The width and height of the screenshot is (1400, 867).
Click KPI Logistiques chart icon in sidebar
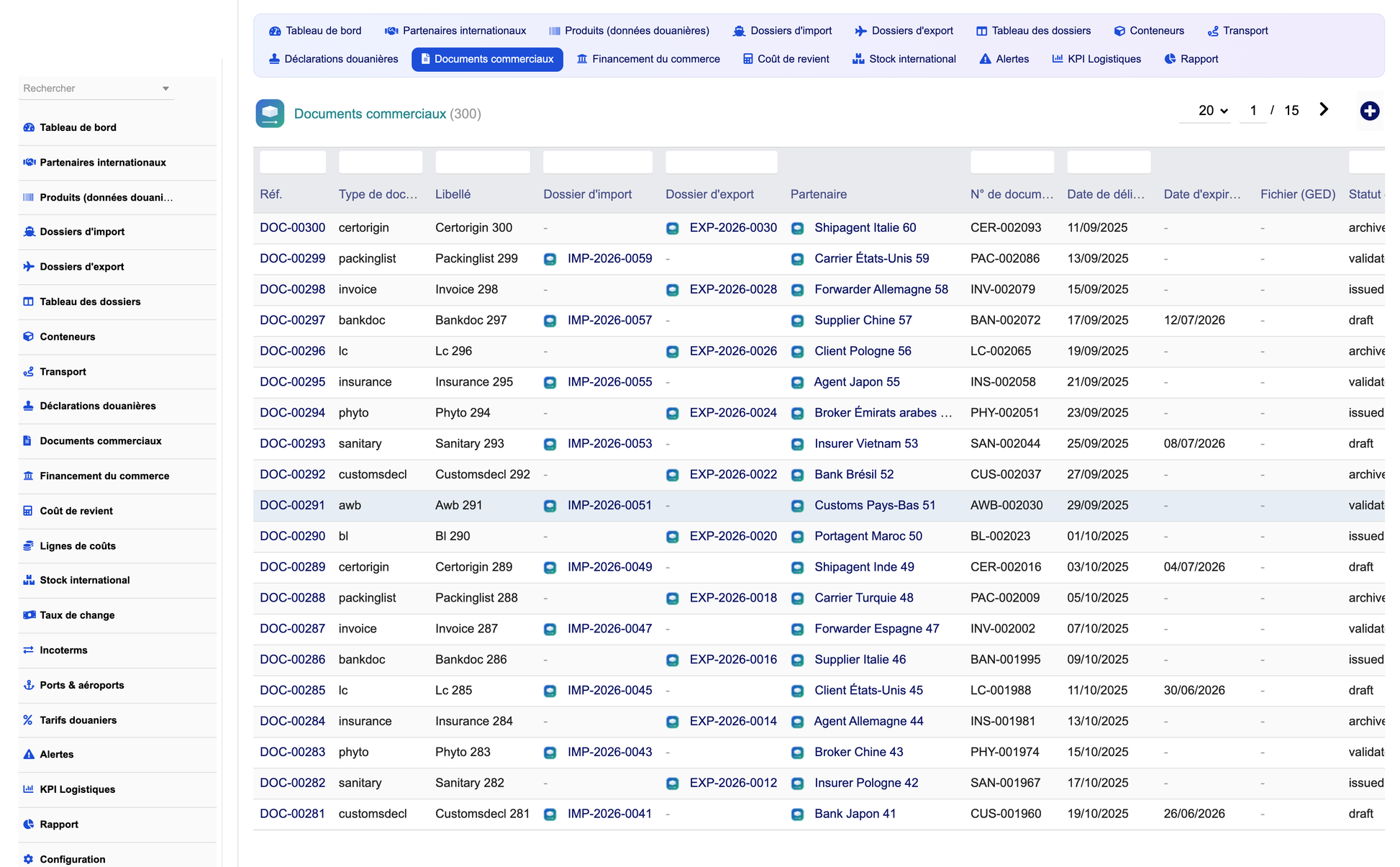[x=29, y=789]
